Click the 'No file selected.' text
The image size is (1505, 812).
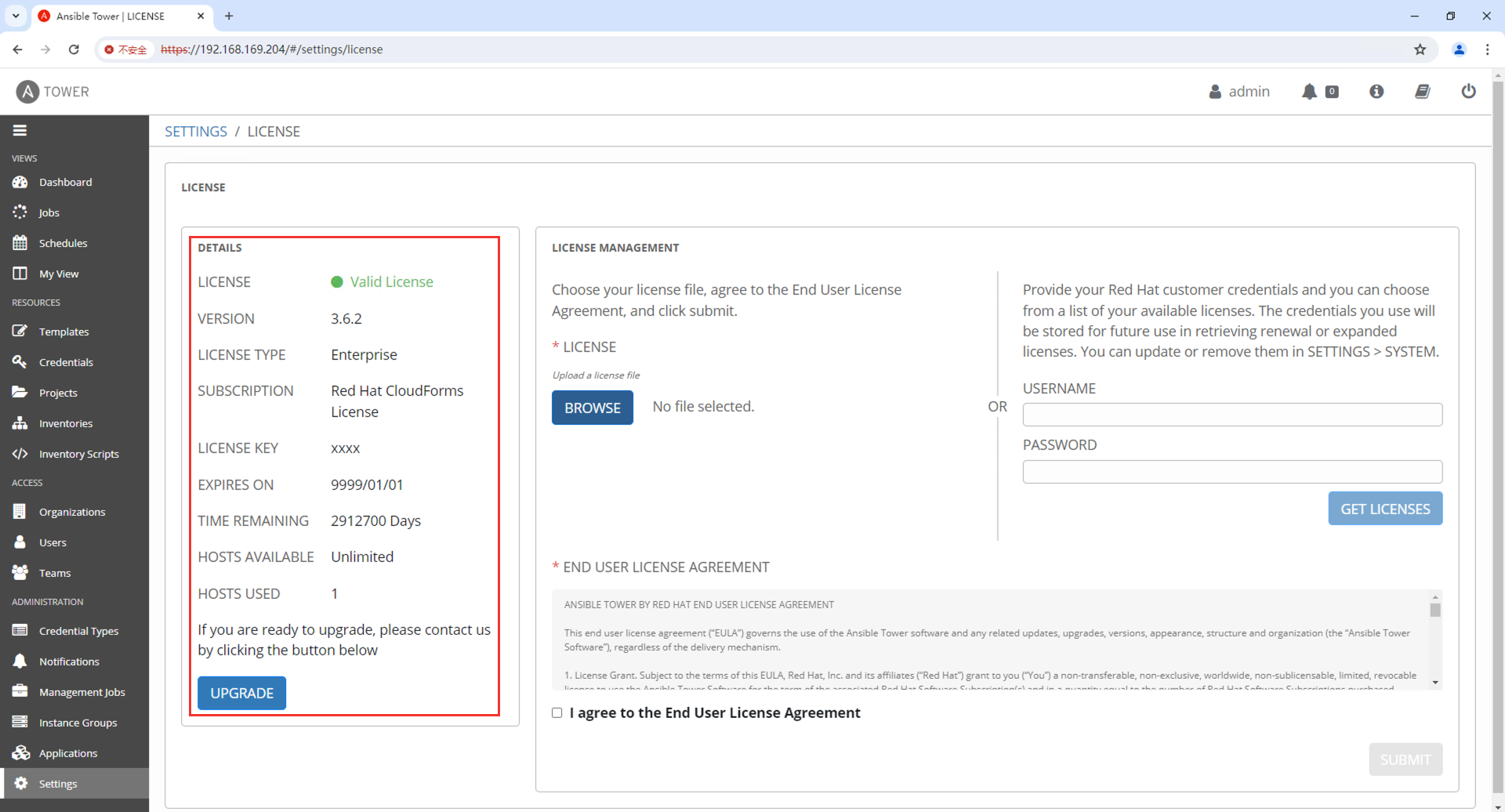[703, 407]
